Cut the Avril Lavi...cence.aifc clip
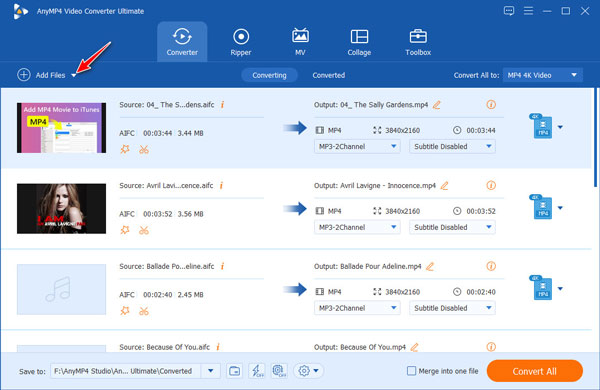Viewport: 600px width, 390px height. (144, 230)
